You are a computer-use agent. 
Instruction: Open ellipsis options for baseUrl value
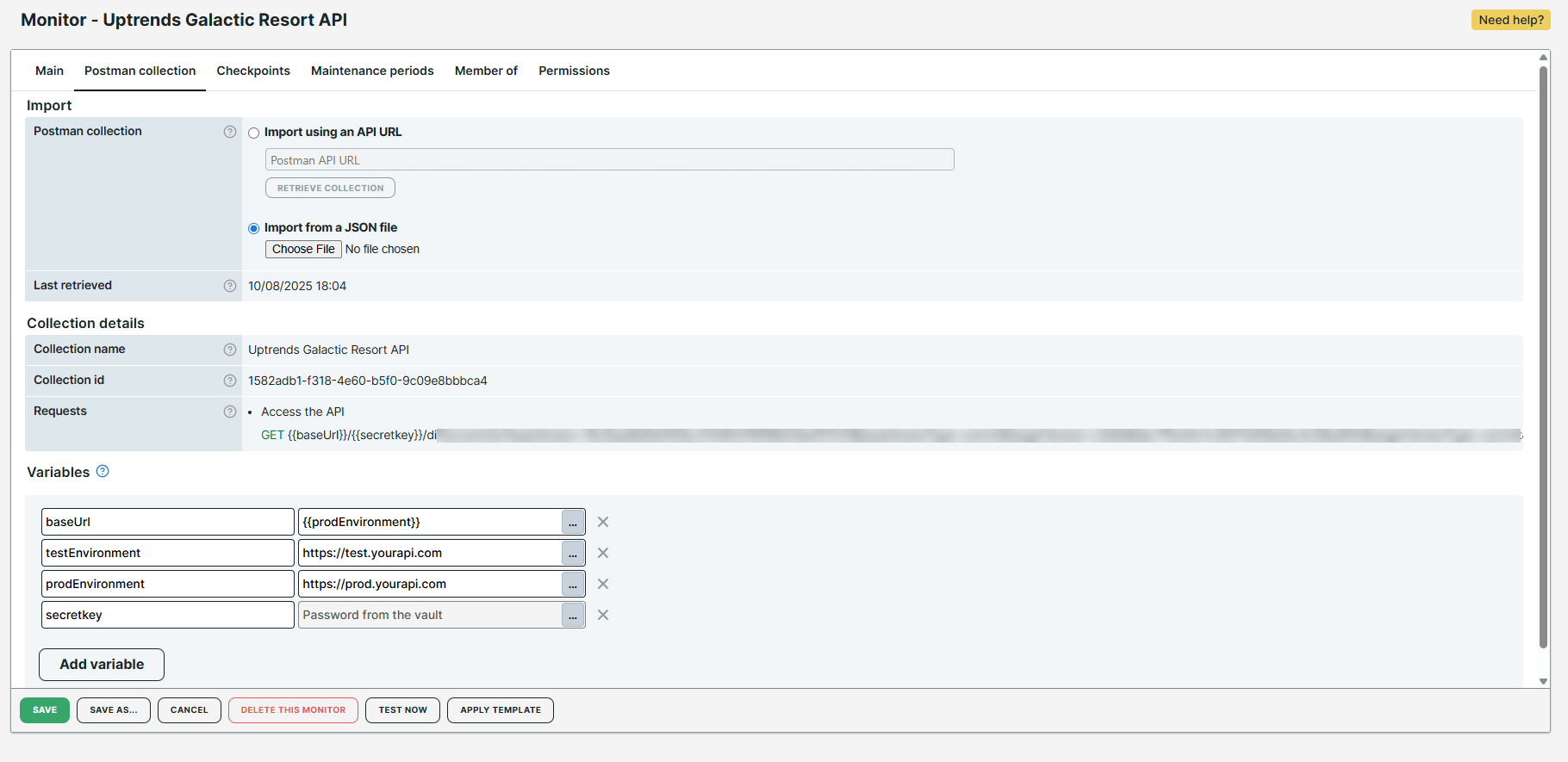[x=573, y=523]
